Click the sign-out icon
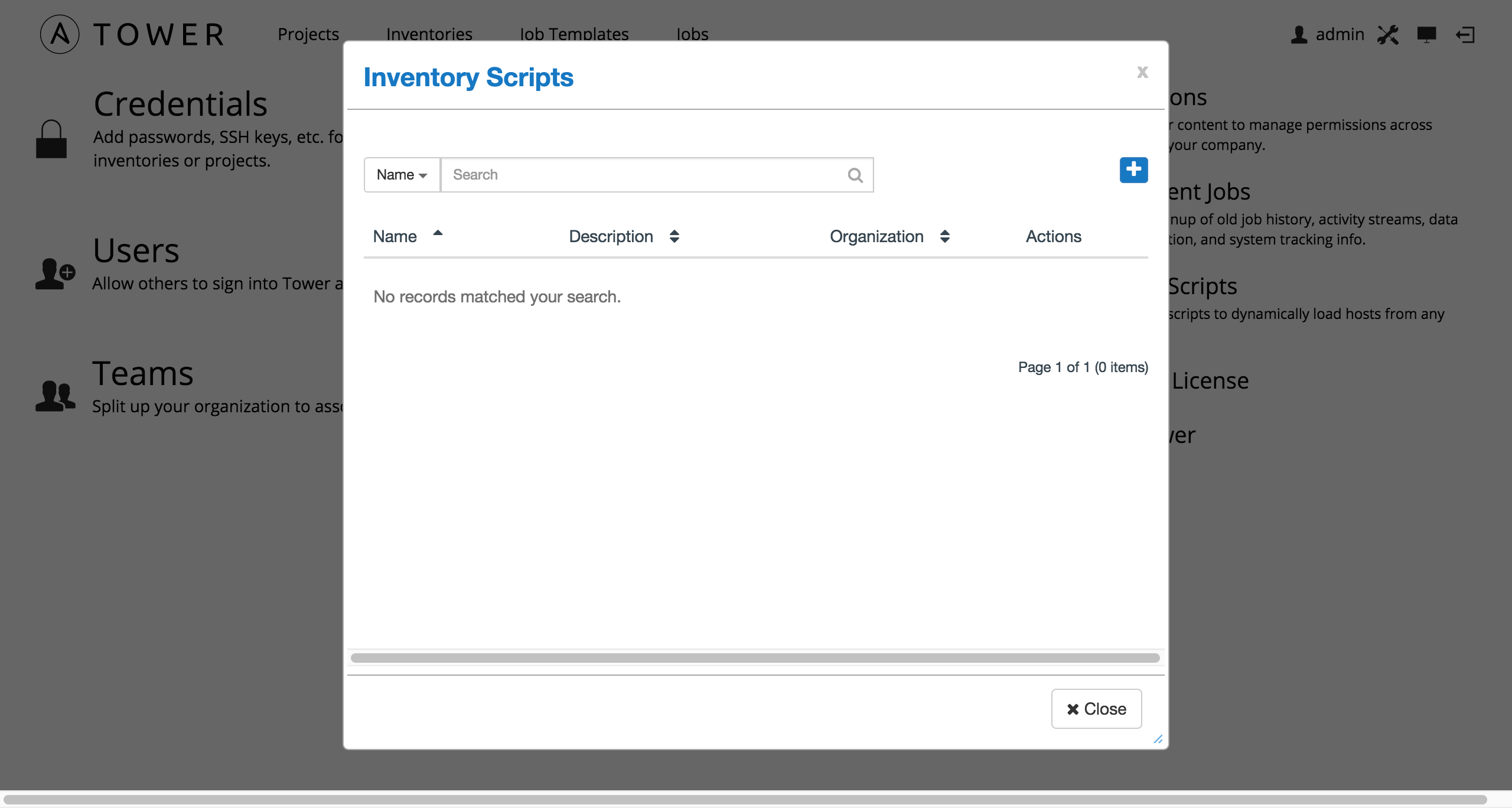The width and height of the screenshot is (1512, 808). tap(1465, 35)
